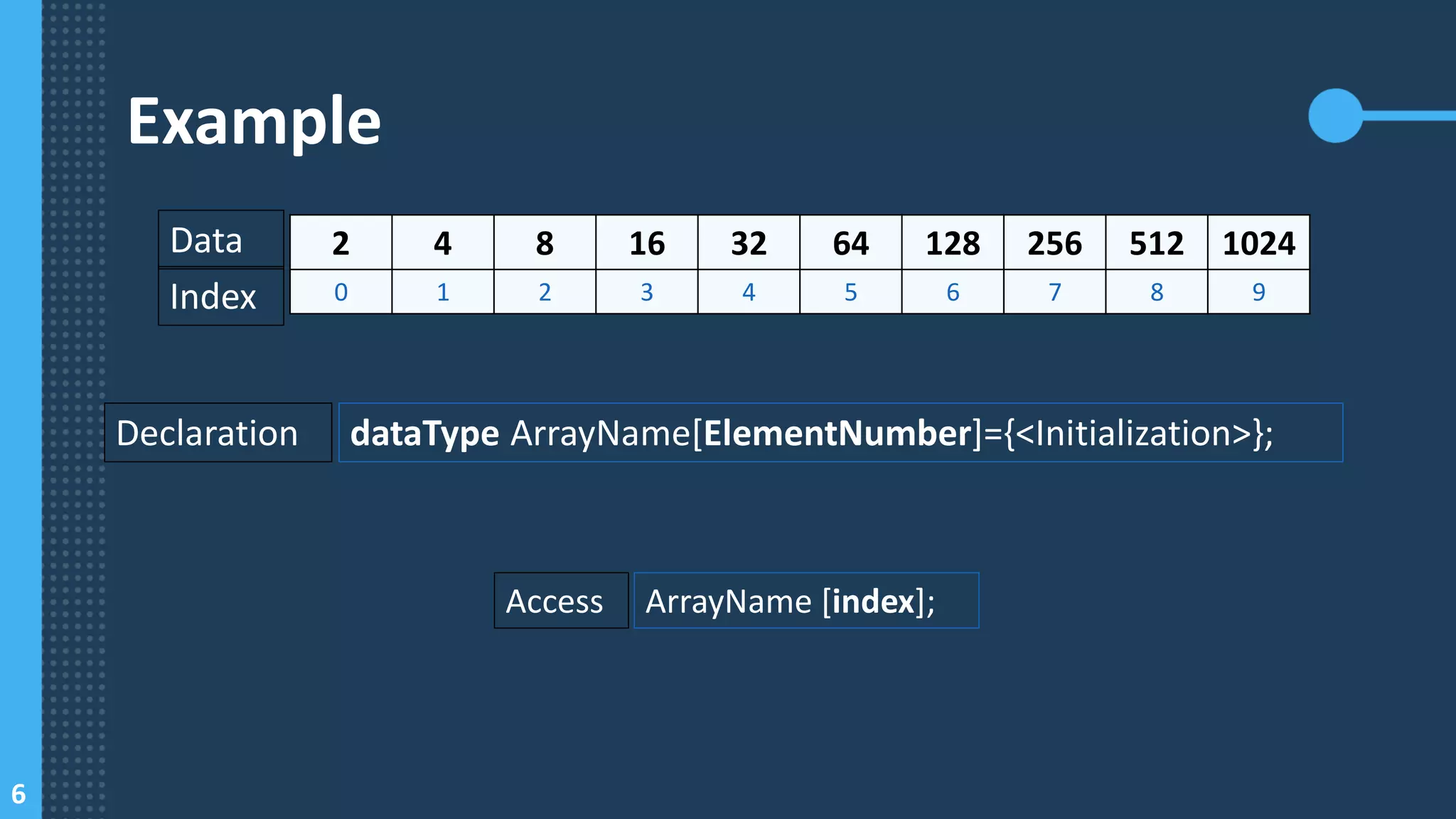1456x819 pixels.
Task: Click data cell with value 16
Action: pos(647,243)
